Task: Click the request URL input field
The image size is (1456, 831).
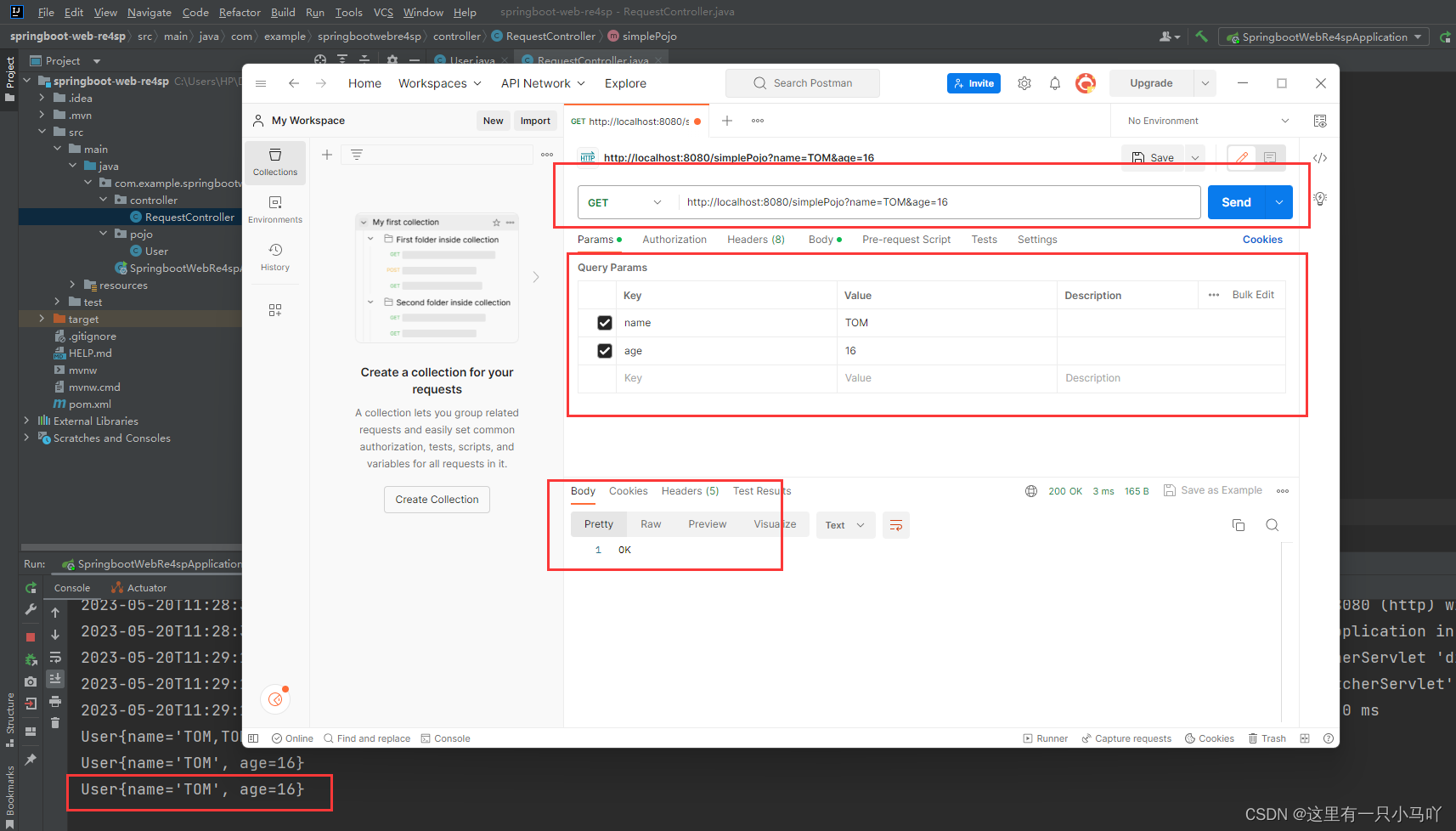Action: pyautogui.click(x=939, y=202)
